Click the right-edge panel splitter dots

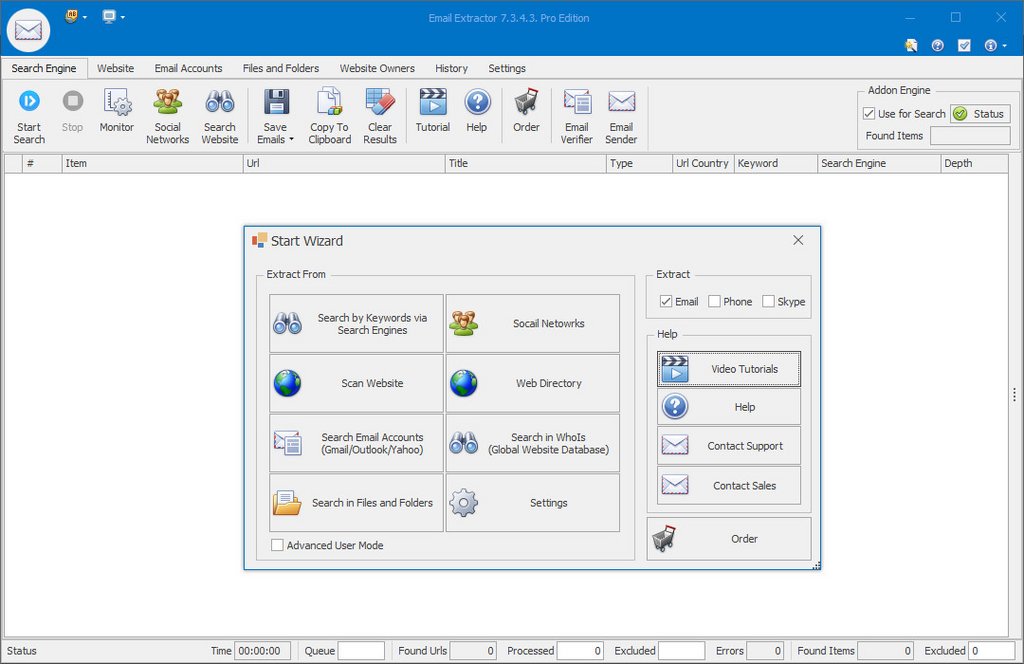(x=1014, y=394)
